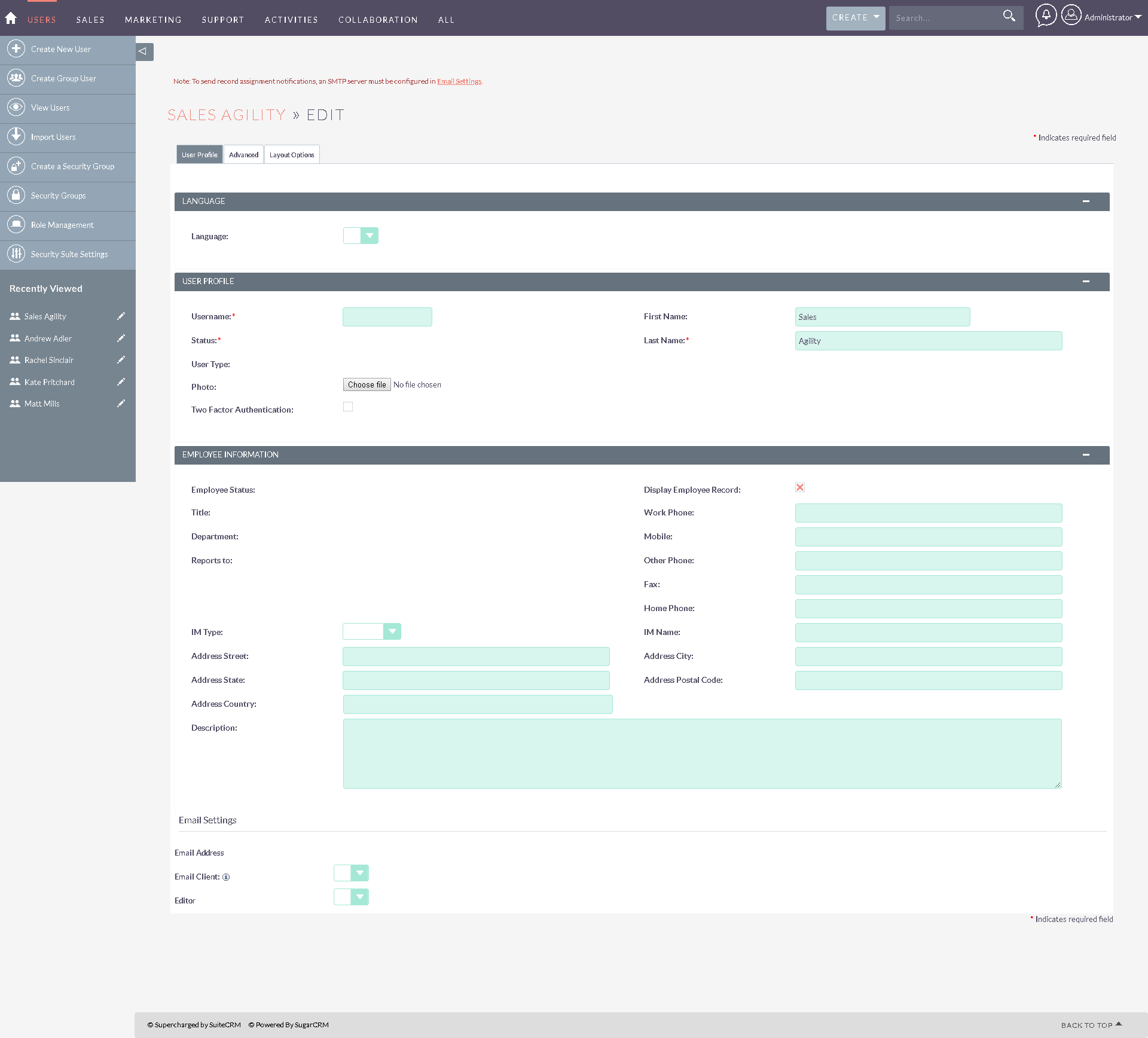Click the Import Users icon

pos(16,136)
